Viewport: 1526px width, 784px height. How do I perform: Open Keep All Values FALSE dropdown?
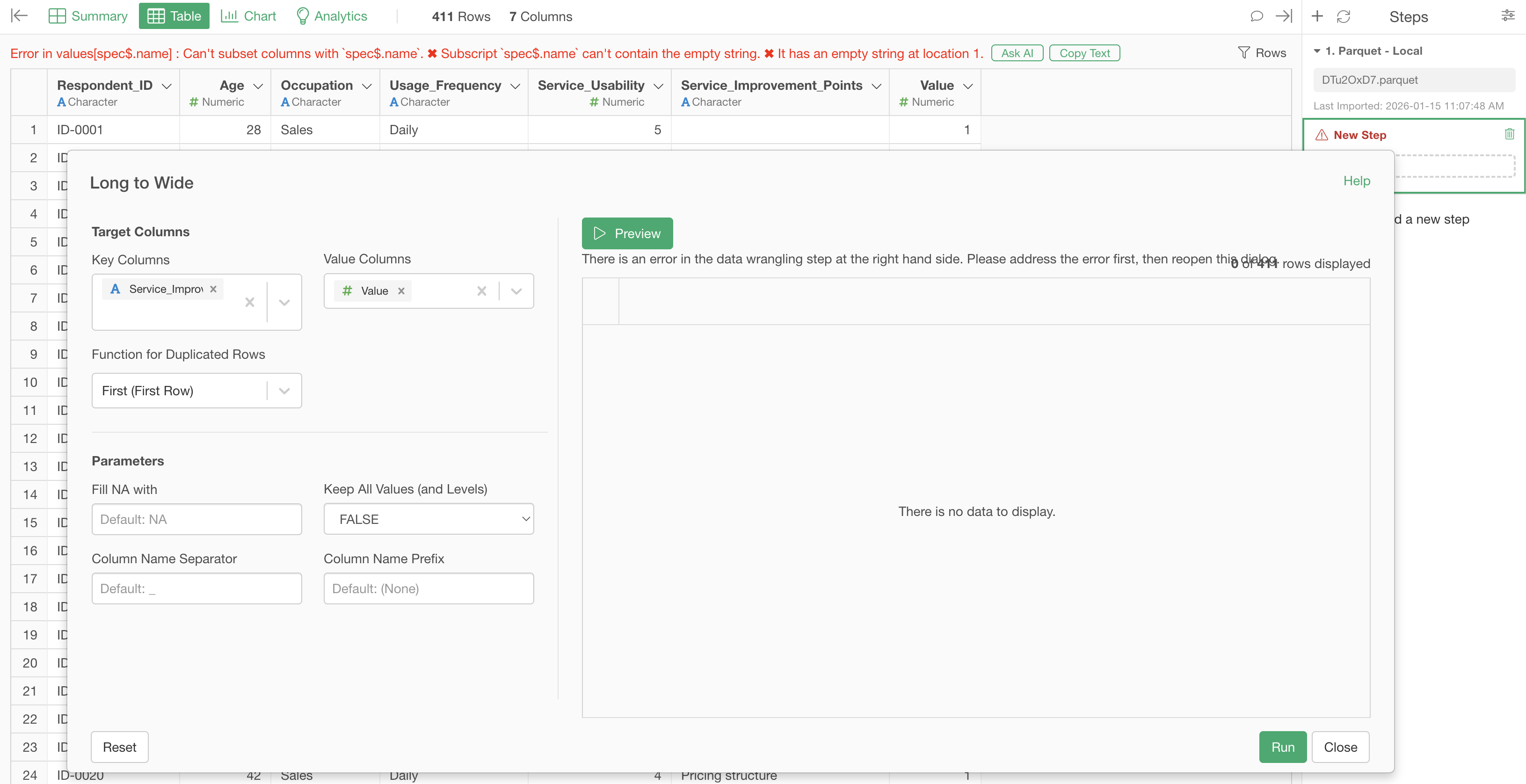429,519
